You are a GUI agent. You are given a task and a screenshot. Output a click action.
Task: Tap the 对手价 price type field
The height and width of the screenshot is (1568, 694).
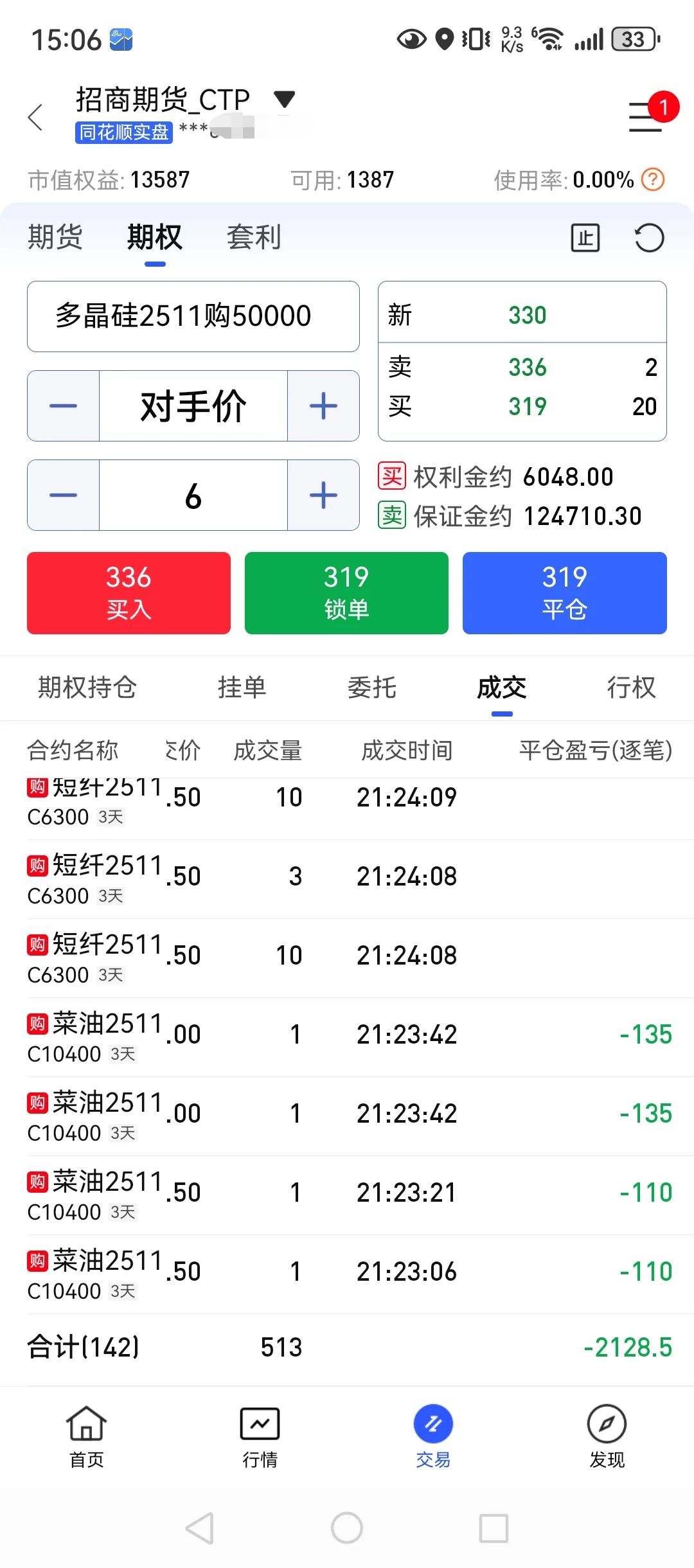coord(193,405)
